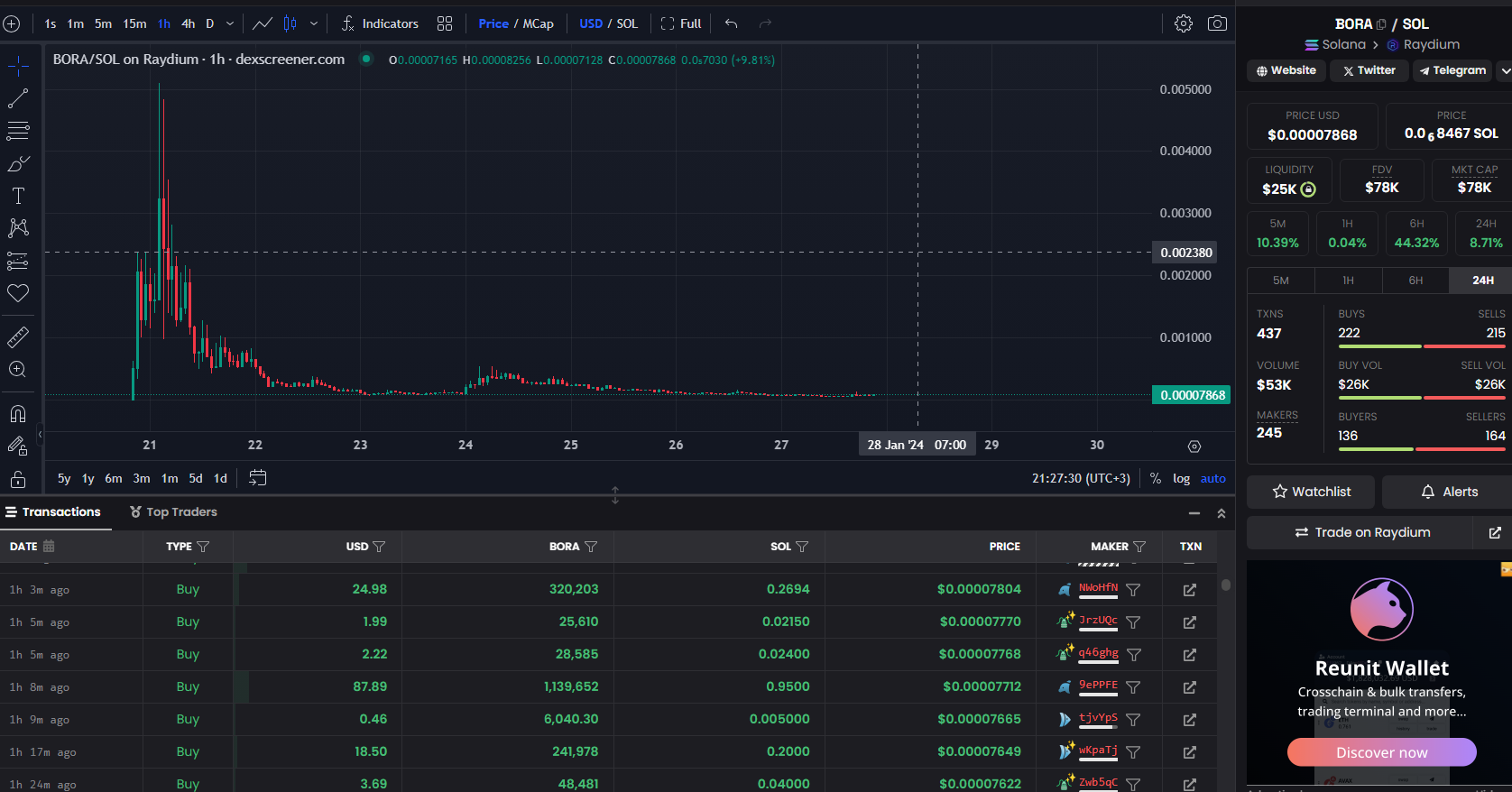1512x792 pixels.
Task: Select the 15m chart timeframe
Action: tap(135, 24)
